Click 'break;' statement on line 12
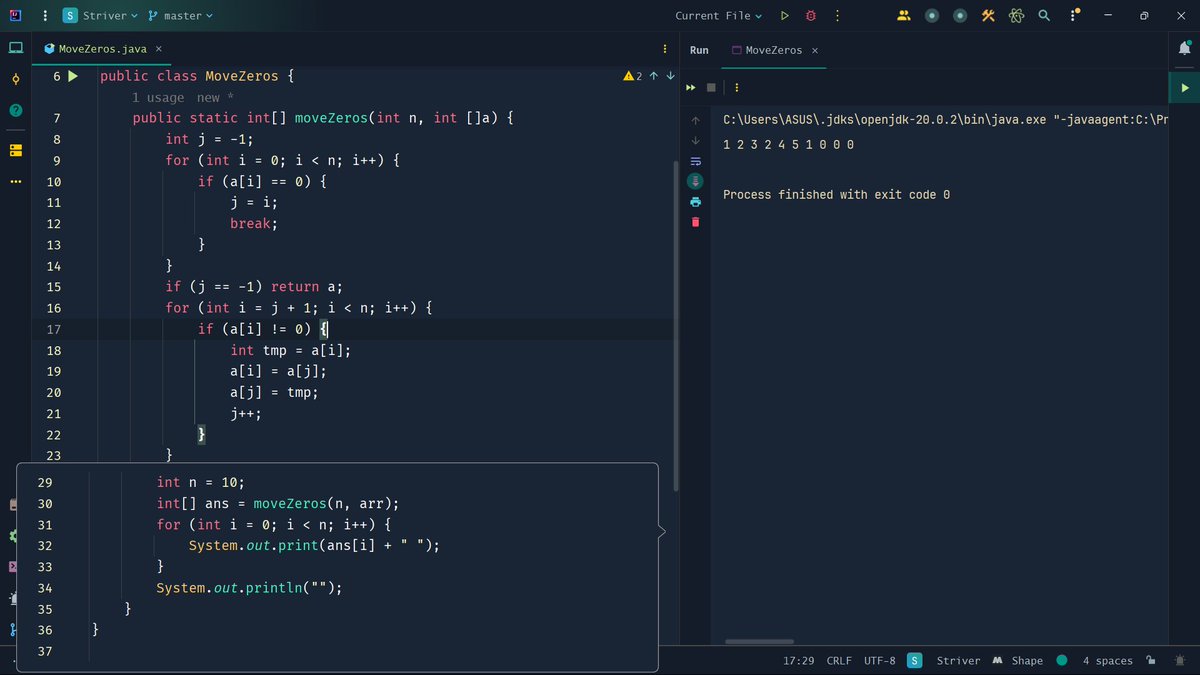Screen dimensions: 1200x675 [254, 224]
